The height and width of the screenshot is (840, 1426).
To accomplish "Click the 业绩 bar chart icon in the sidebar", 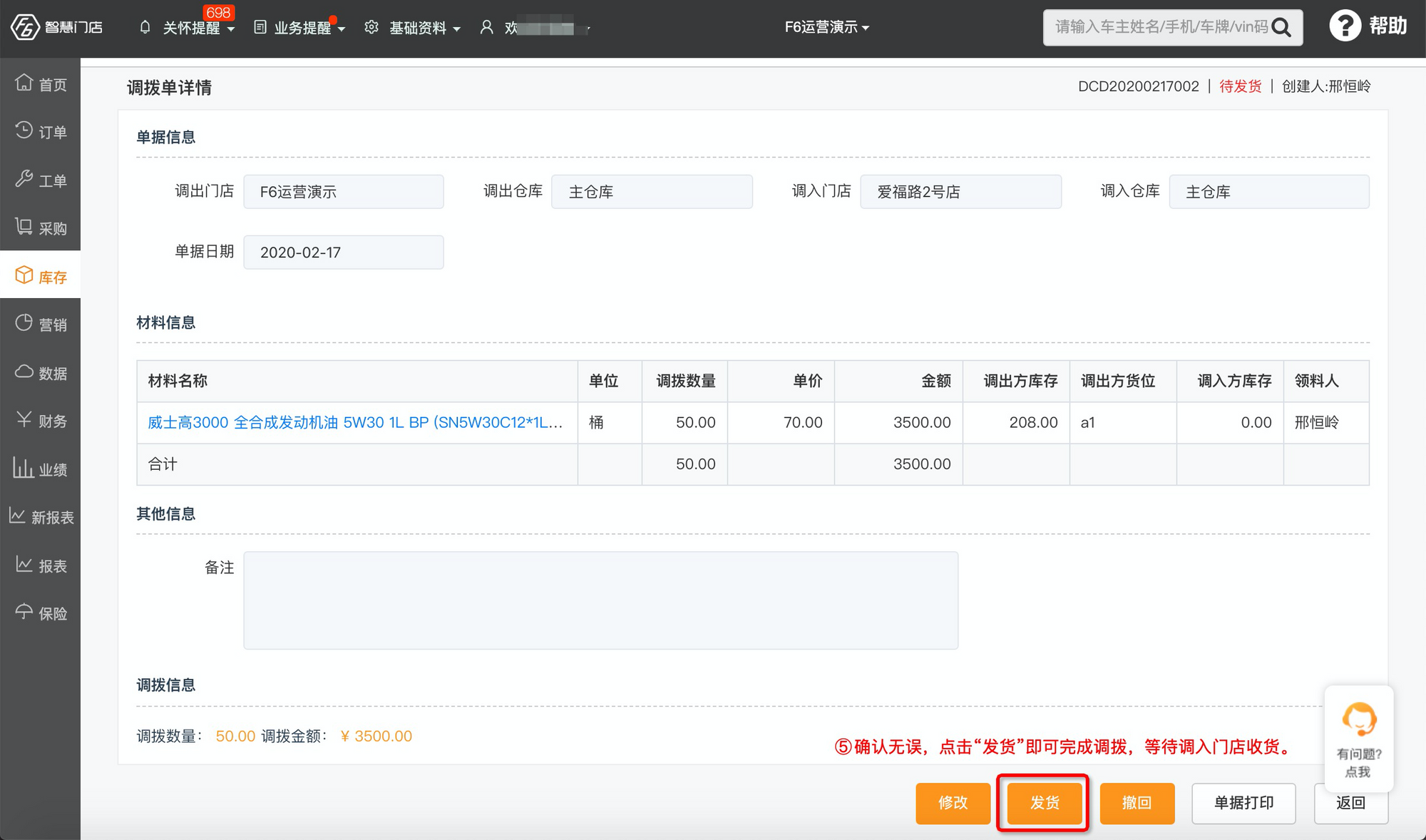I will tap(23, 468).
